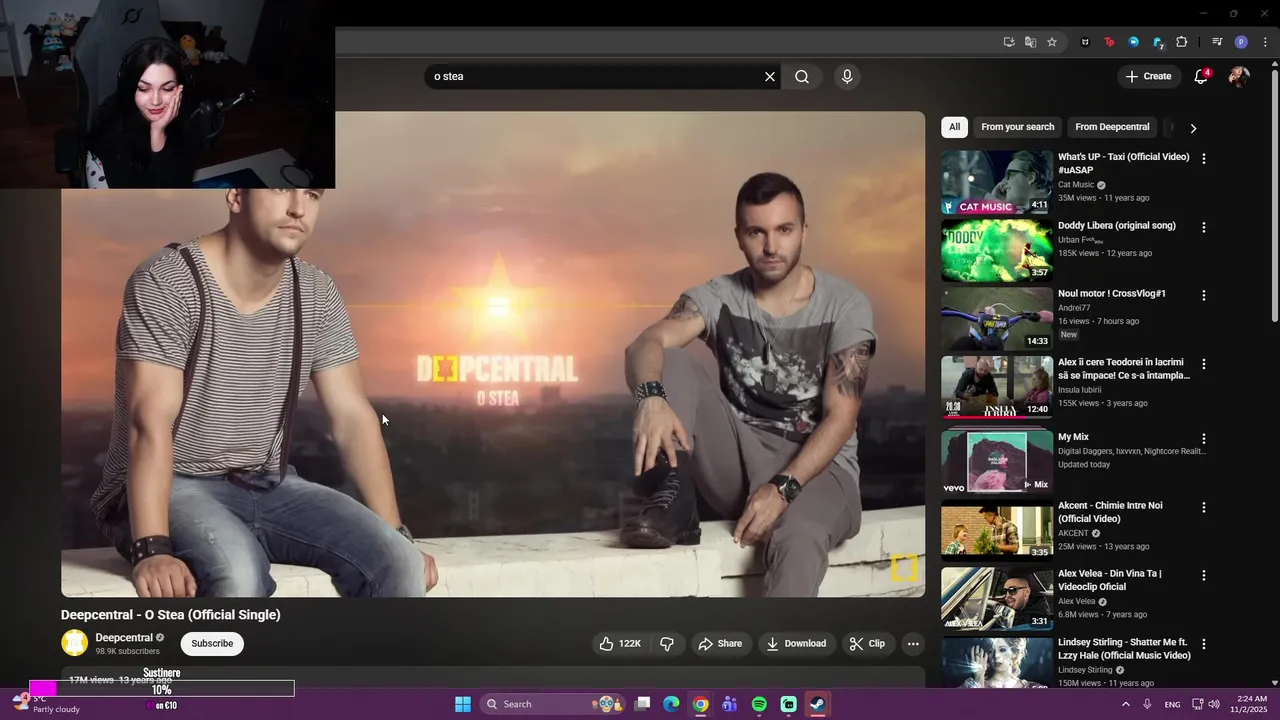
Task: Show hidden system tray icons
Action: [x=1125, y=704]
